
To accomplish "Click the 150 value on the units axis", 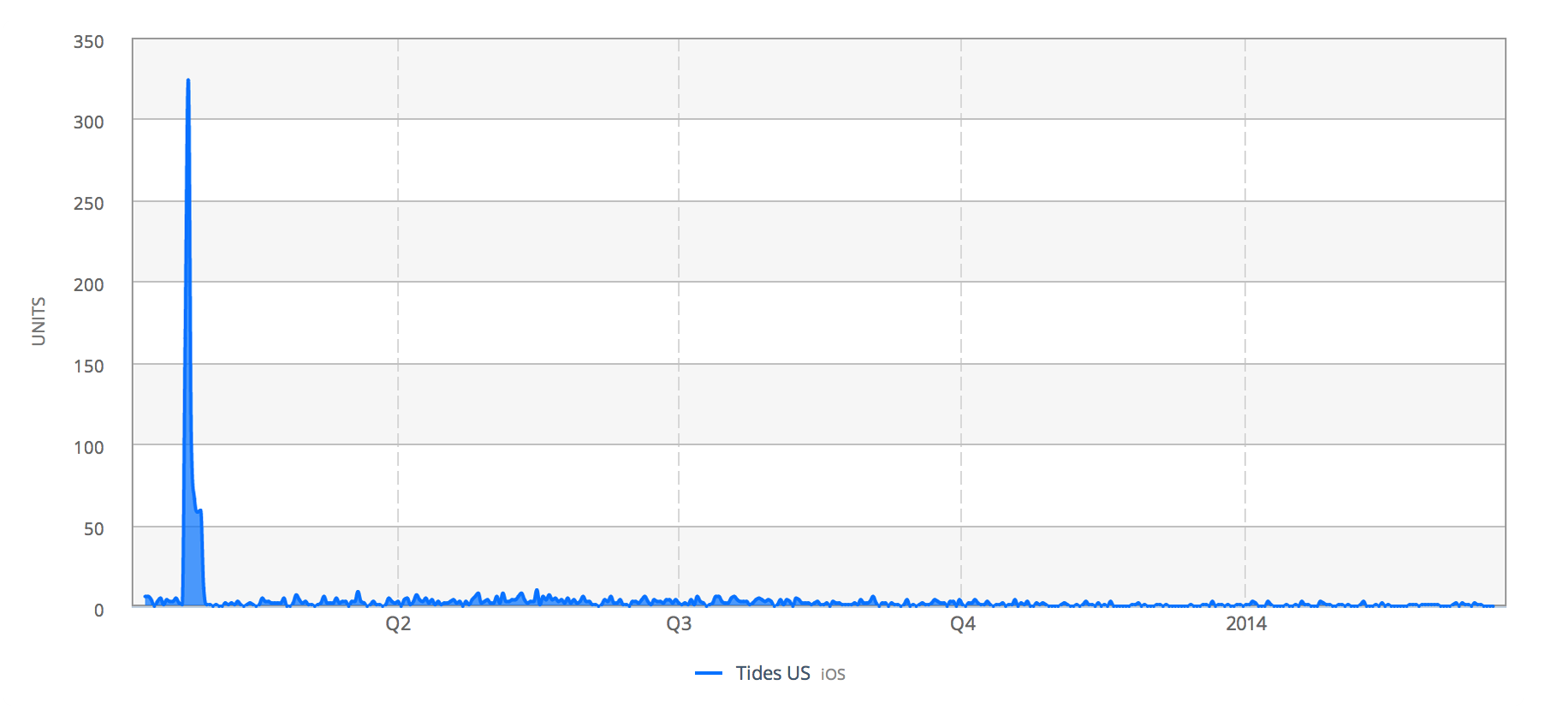I will pyautogui.click(x=88, y=366).
